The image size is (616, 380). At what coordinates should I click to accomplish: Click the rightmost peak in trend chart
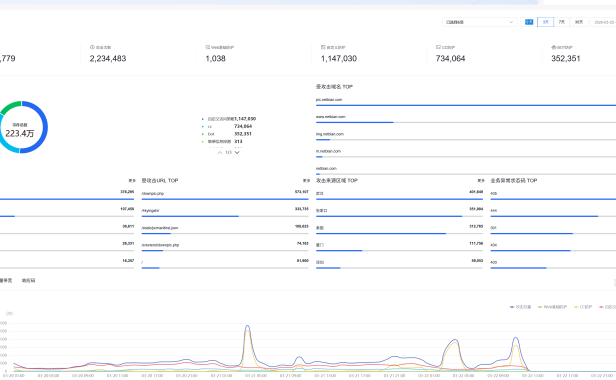(515, 338)
